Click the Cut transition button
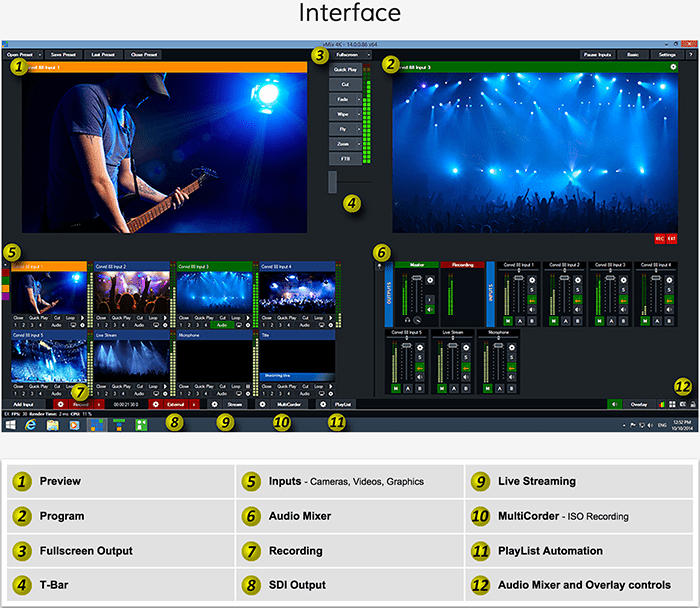Viewport: 700px width, 608px height. 346,84
